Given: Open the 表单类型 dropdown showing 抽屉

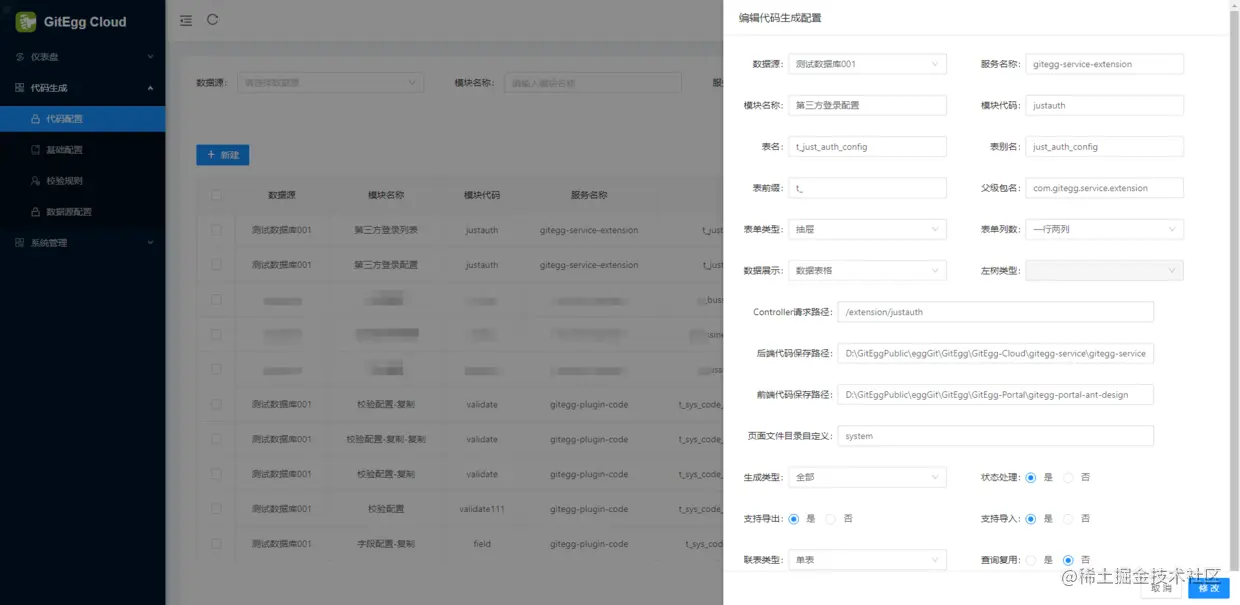Looking at the screenshot, I should 867,229.
